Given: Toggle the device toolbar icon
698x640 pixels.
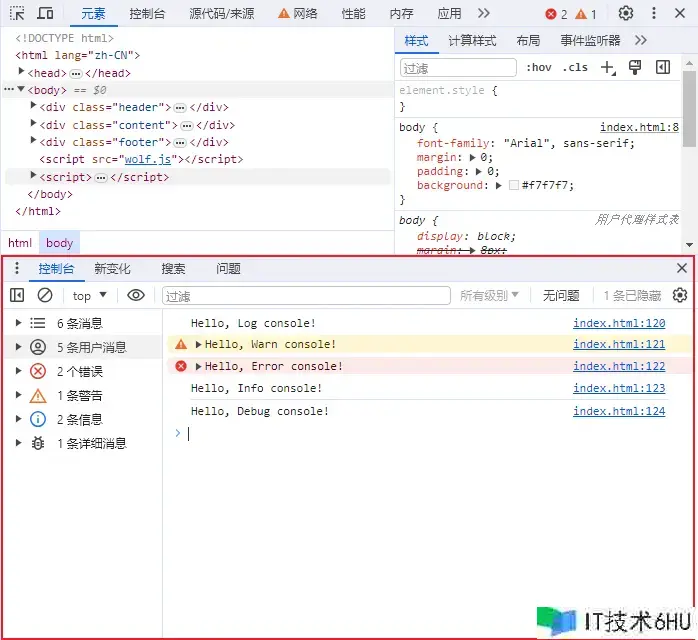Looking at the screenshot, I should [x=45, y=13].
